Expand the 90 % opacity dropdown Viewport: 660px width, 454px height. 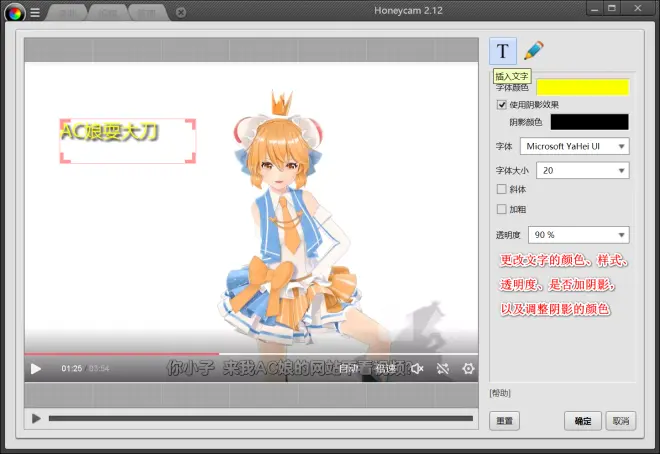click(x=578, y=235)
